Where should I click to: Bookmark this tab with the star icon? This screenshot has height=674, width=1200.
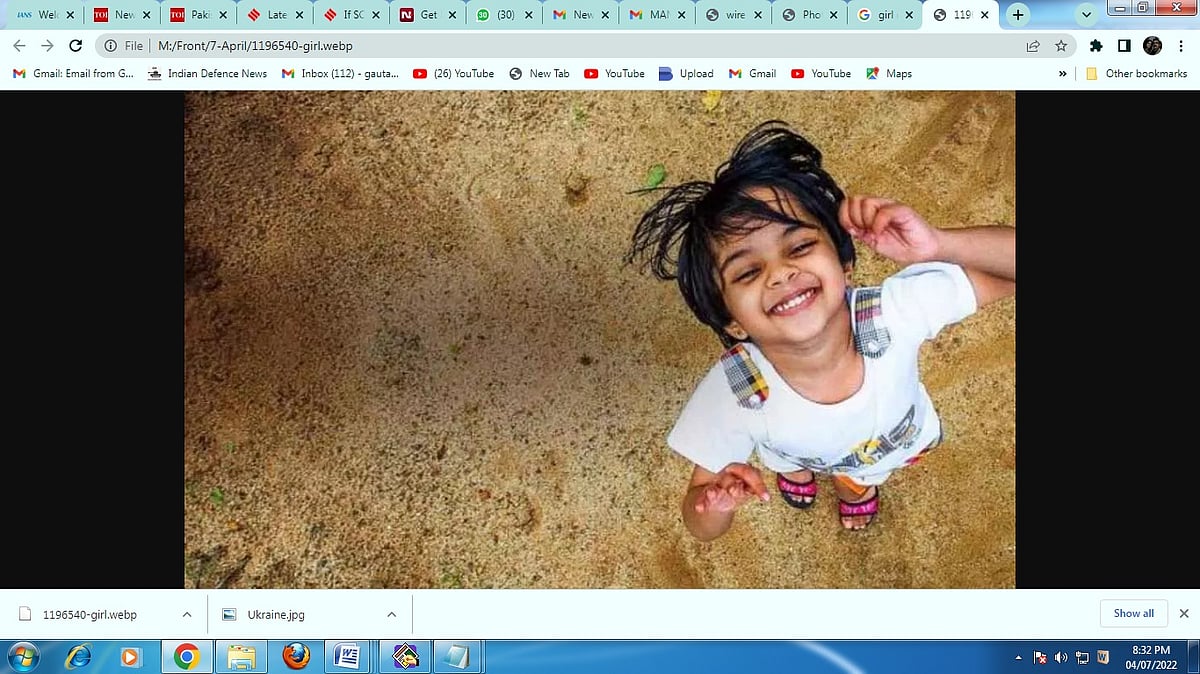pyautogui.click(x=1061, y=46)
